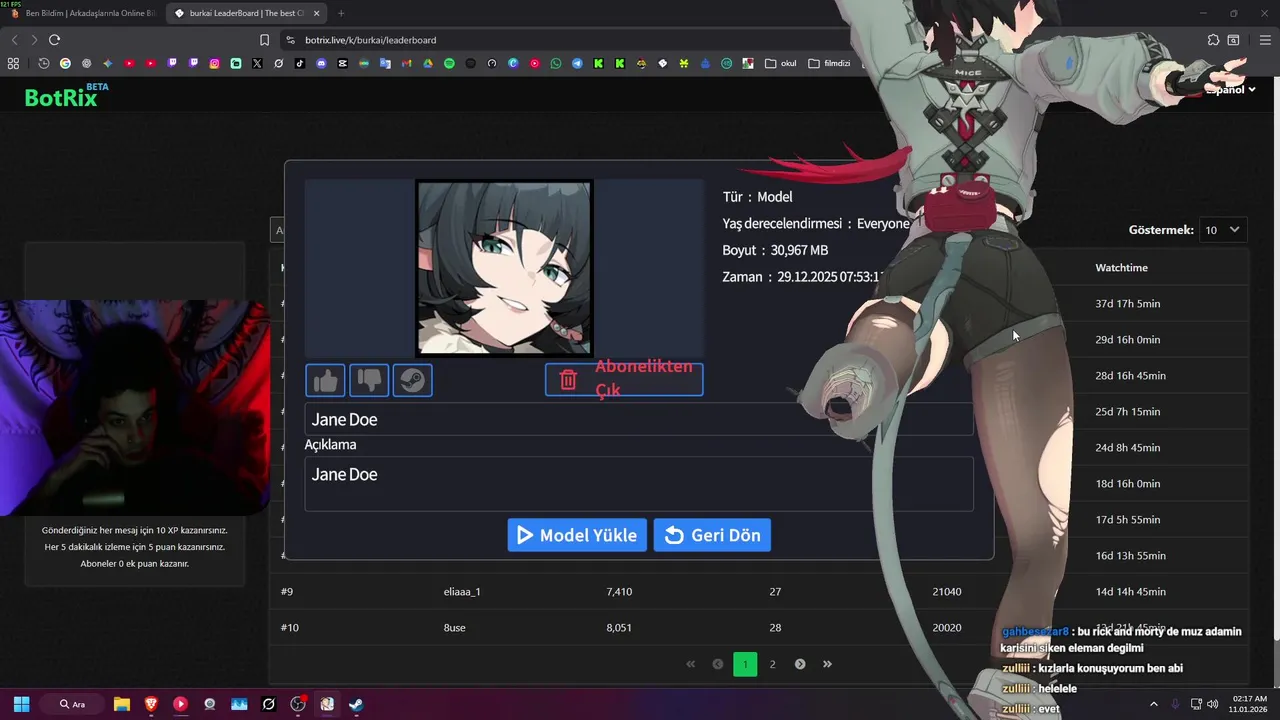
Task: Open the X (Twitter) bookmark
Action: [x=257, y=63]
